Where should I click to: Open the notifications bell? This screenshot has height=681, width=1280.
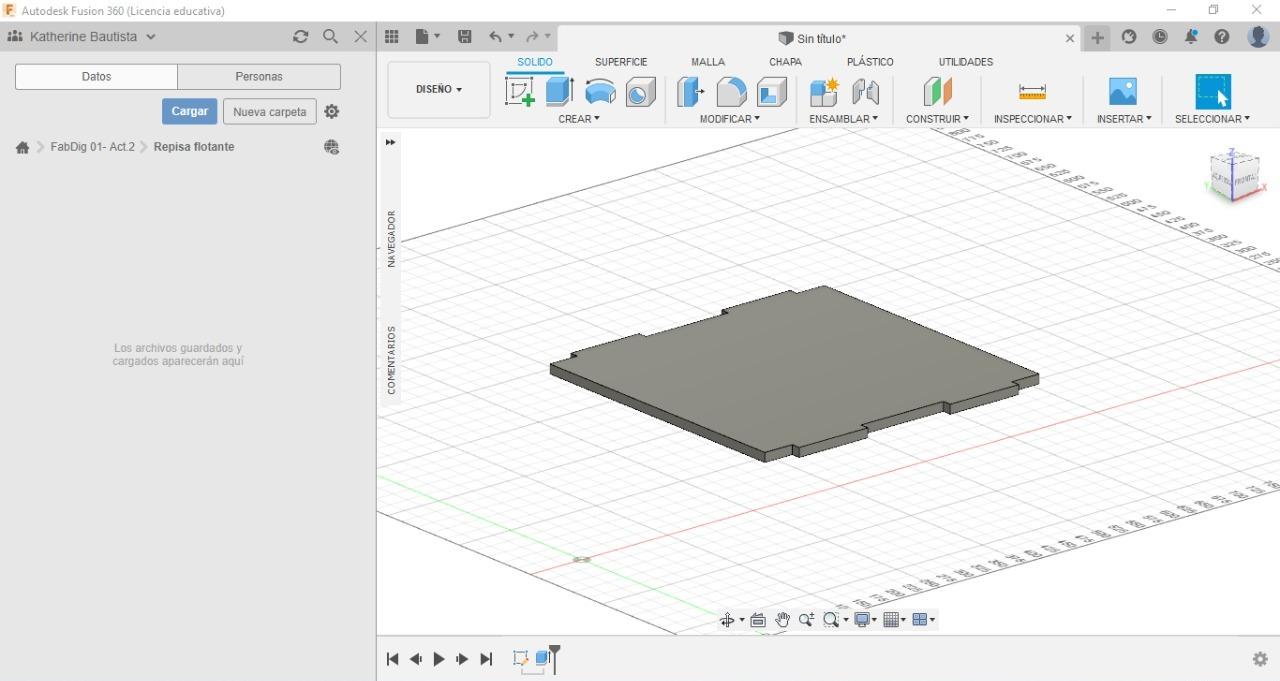point(1191,37)
